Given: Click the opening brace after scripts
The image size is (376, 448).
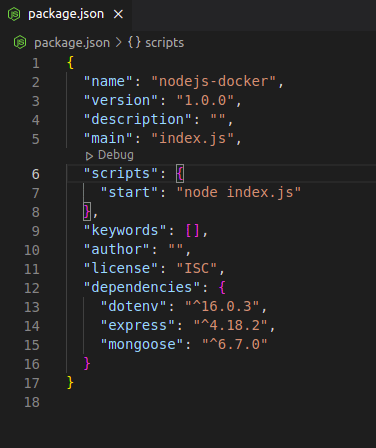Looking at the screenshot, I should [180, 174].
